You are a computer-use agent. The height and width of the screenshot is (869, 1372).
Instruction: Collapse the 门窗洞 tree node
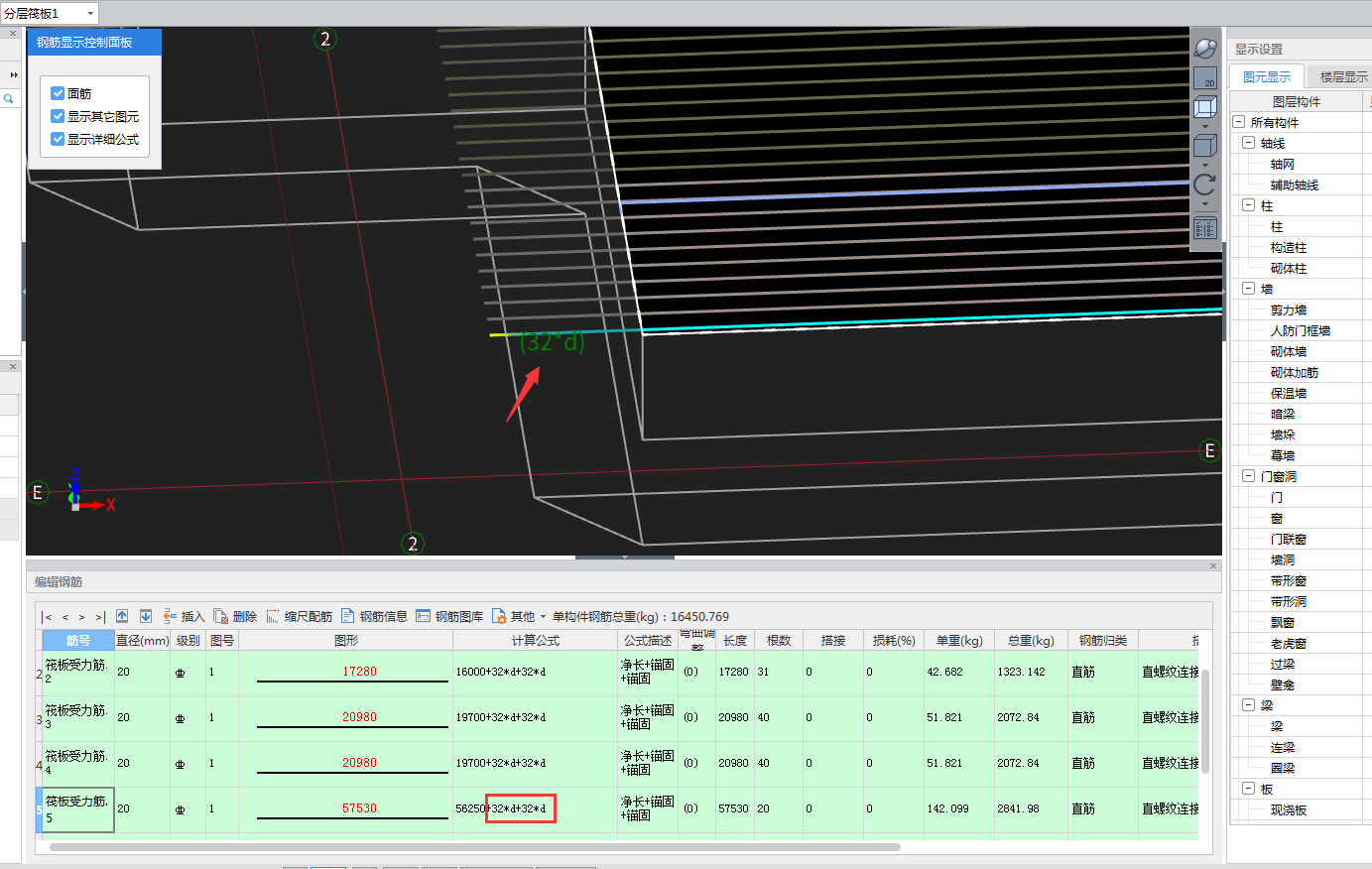point(1248,476)
